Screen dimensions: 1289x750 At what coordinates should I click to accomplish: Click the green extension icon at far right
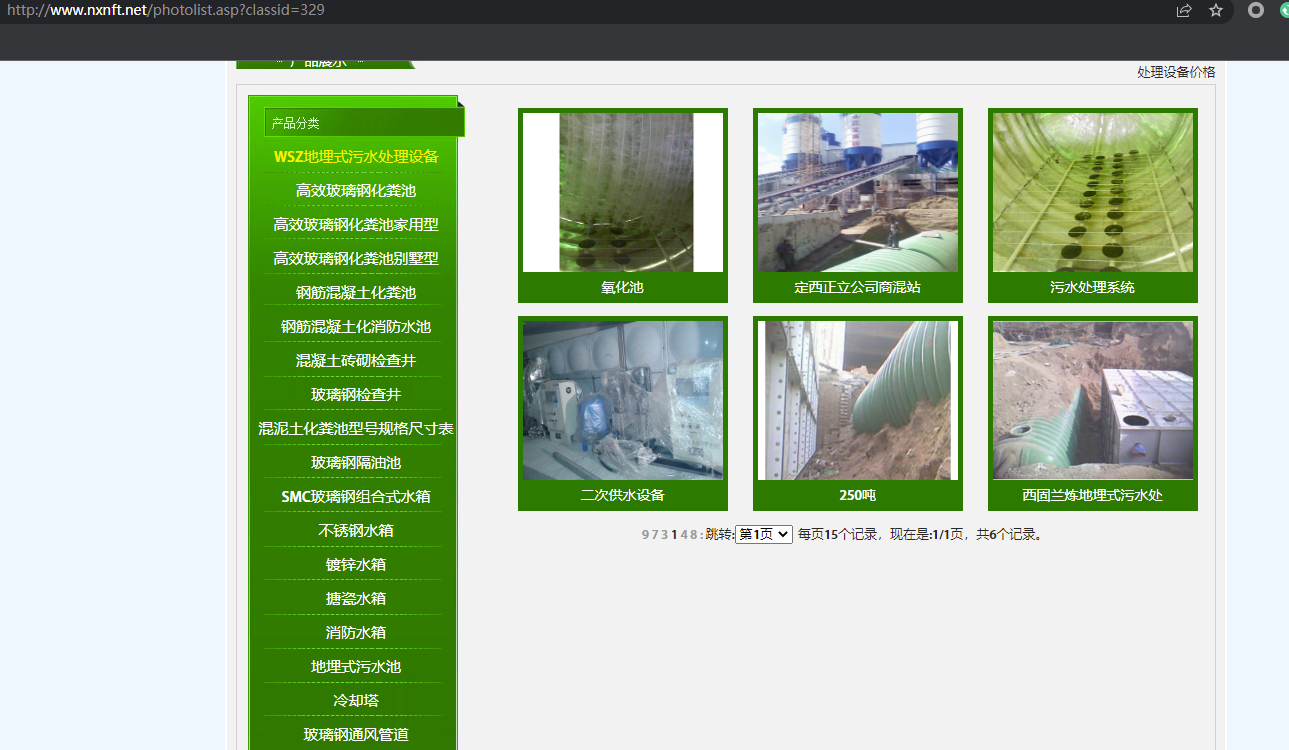(1284, 10)
